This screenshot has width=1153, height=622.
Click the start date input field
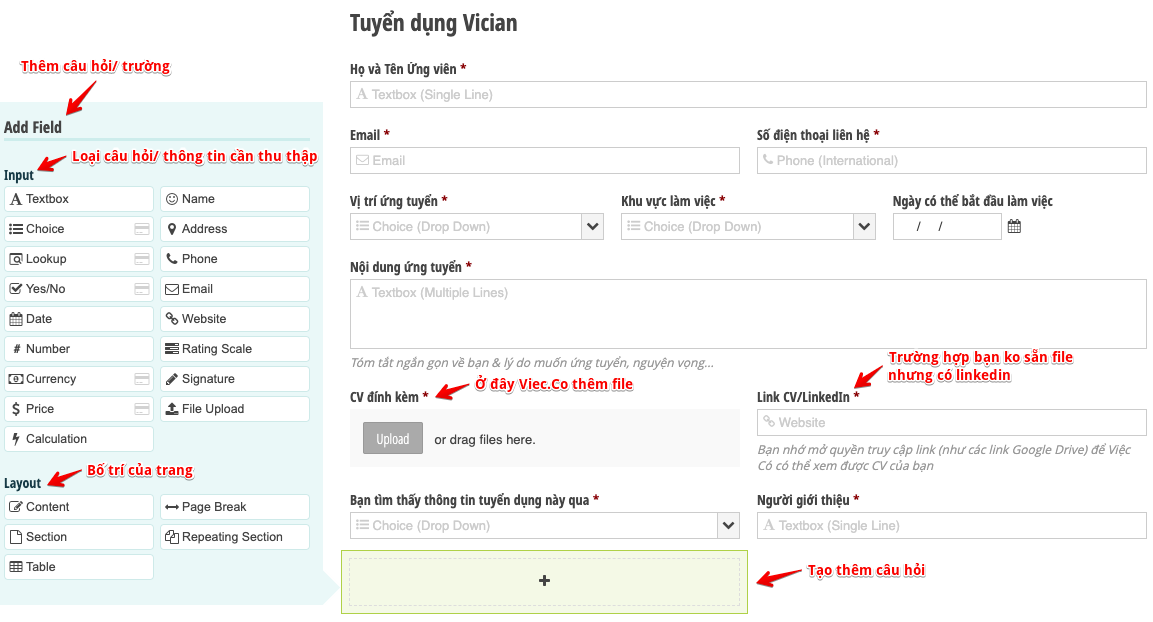(947, 226)
